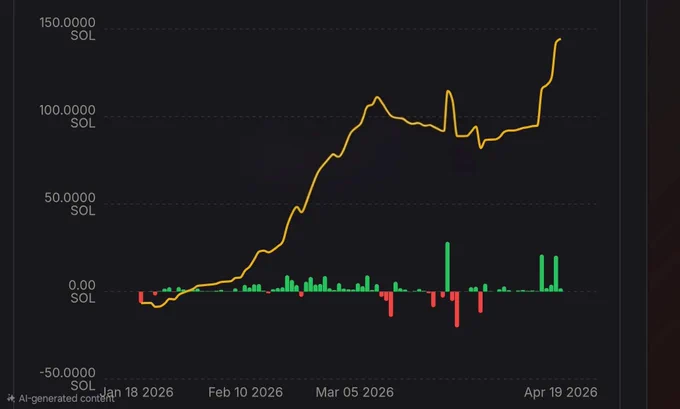Screen dimensions: 680x409
Task: Click the AI-generated content sparkle icon
Action: coord(11,398)
